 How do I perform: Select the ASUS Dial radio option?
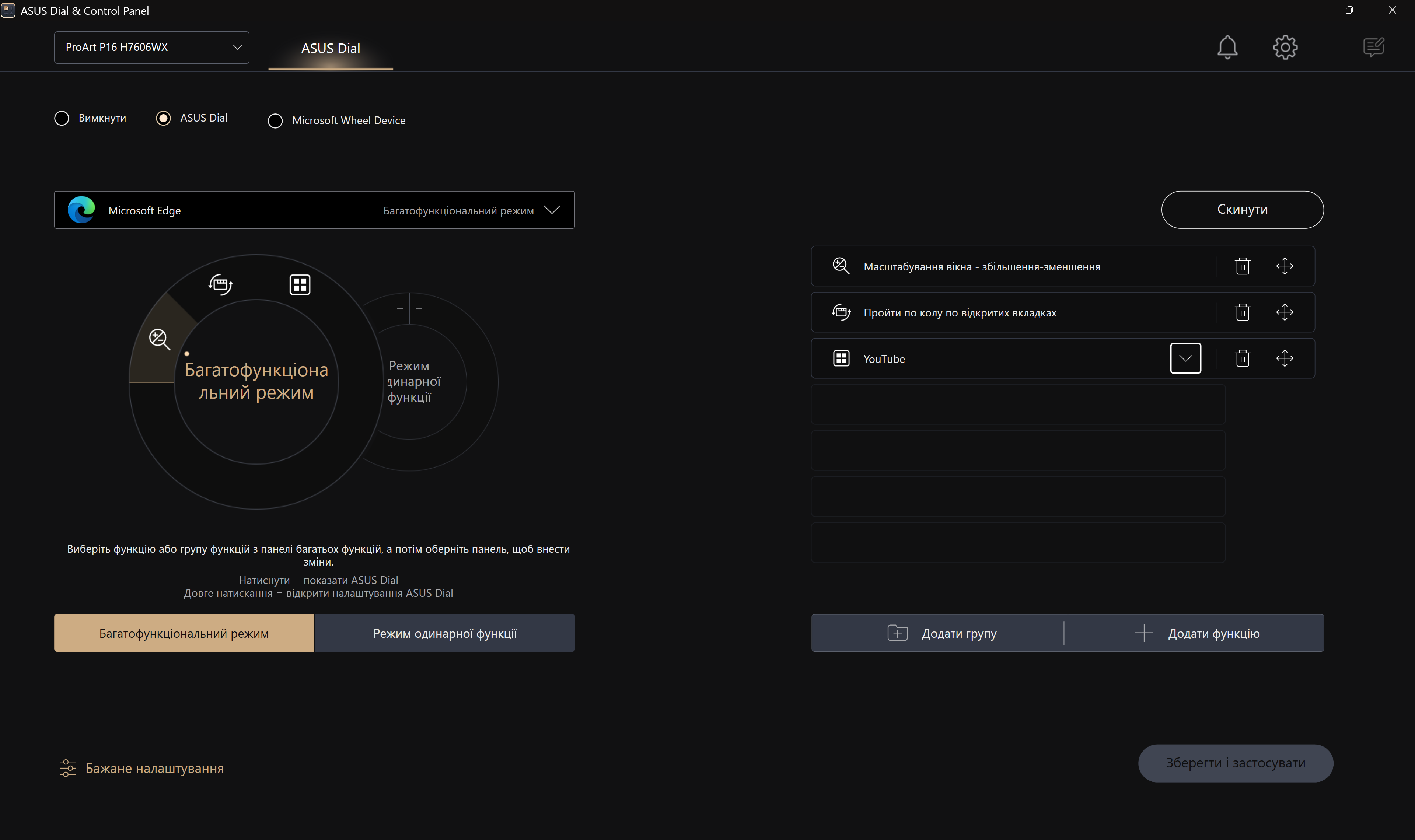[x=164, y=118]
